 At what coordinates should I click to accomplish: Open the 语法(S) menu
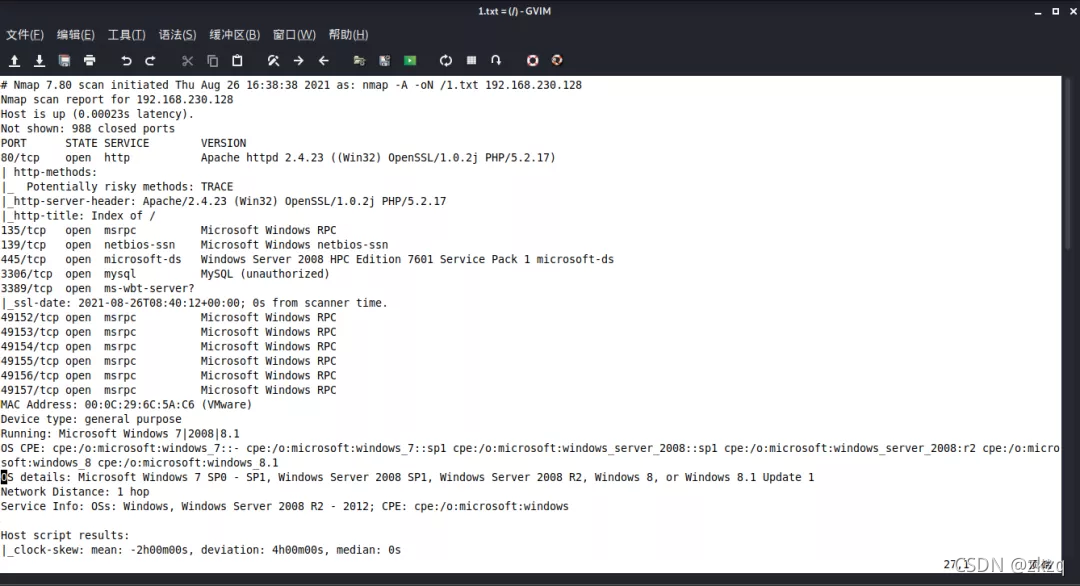(178, 34)
